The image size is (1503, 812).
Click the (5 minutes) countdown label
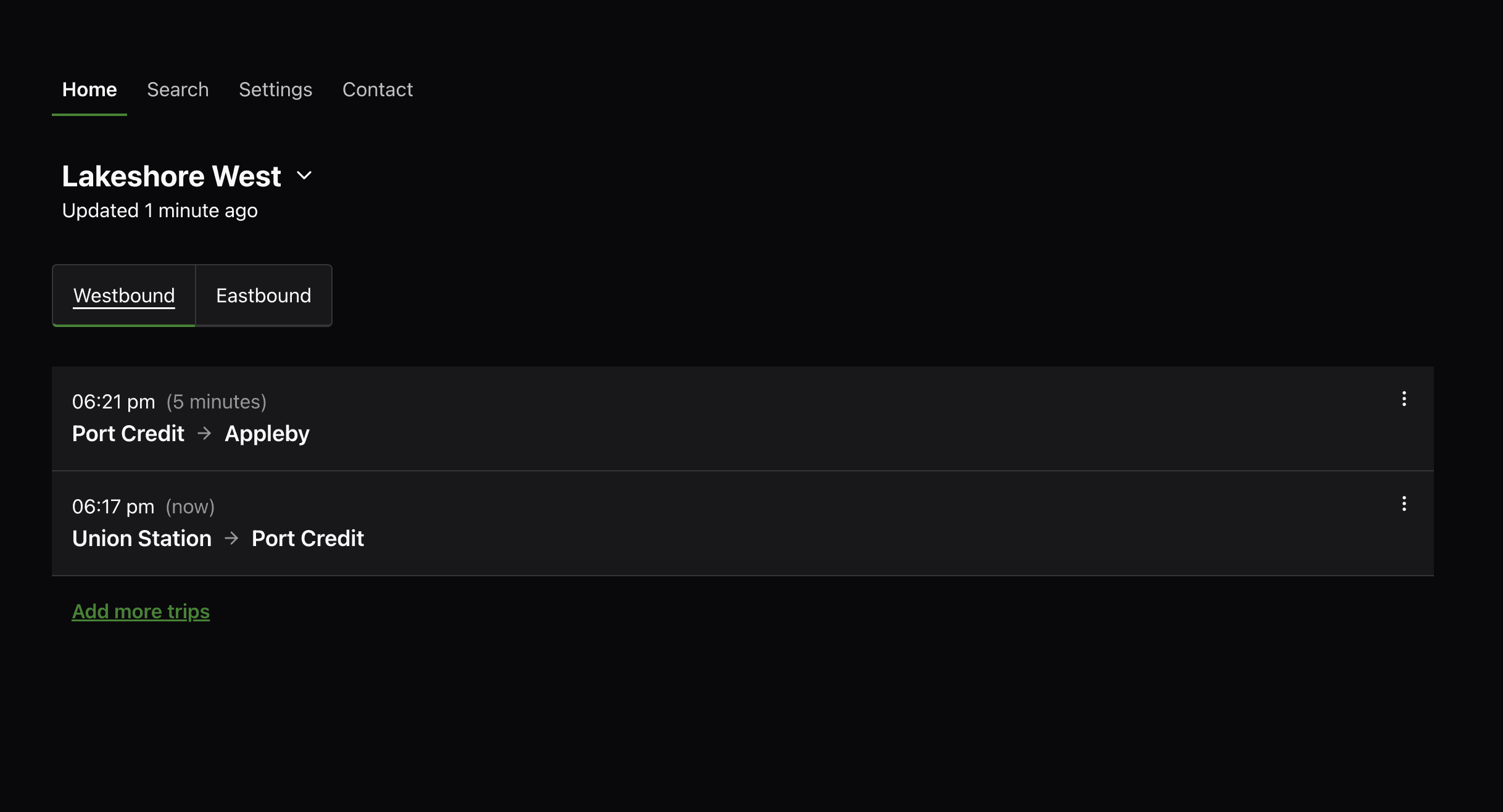tap(217, 402)
